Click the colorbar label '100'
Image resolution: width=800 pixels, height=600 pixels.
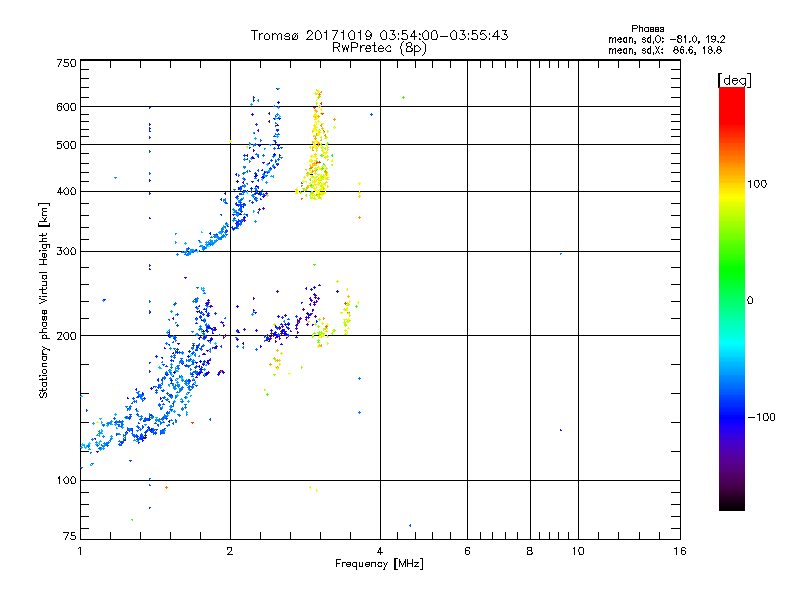pos(757,184)
